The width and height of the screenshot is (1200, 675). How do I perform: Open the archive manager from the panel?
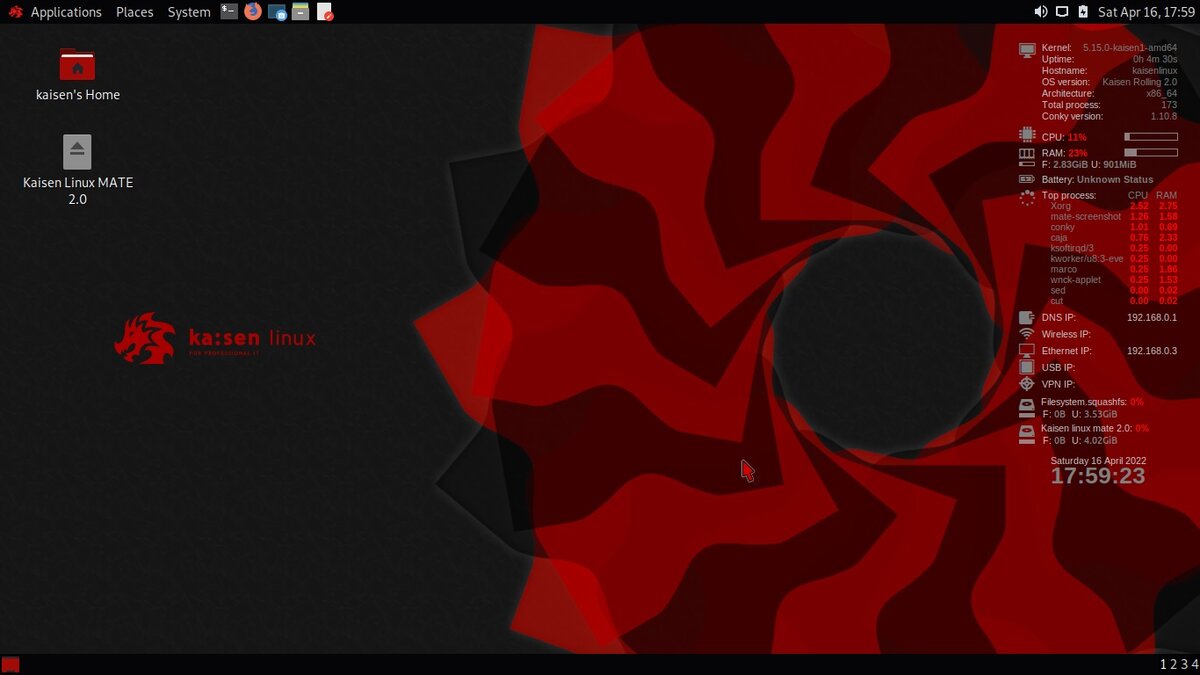pyautogui.click(x=300, y=12)
